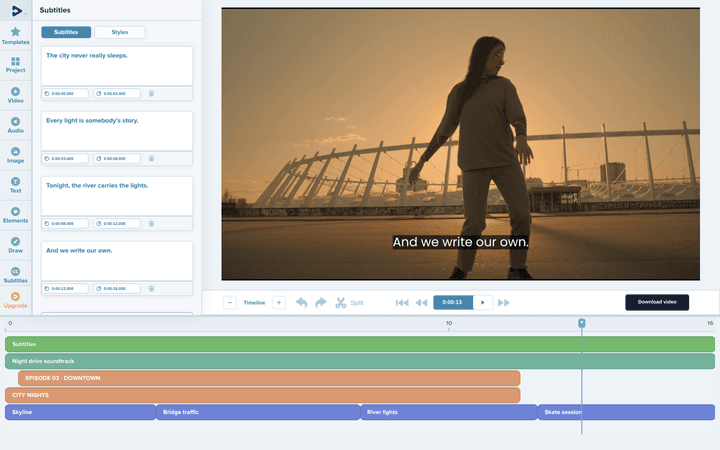Open the Draw tool in the sidebar
This screenshot has height=450, width=720.
[x=16, y=245]
